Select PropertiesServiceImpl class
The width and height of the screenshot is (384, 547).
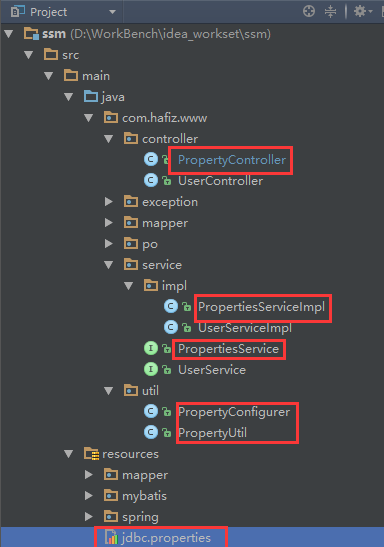261,307
